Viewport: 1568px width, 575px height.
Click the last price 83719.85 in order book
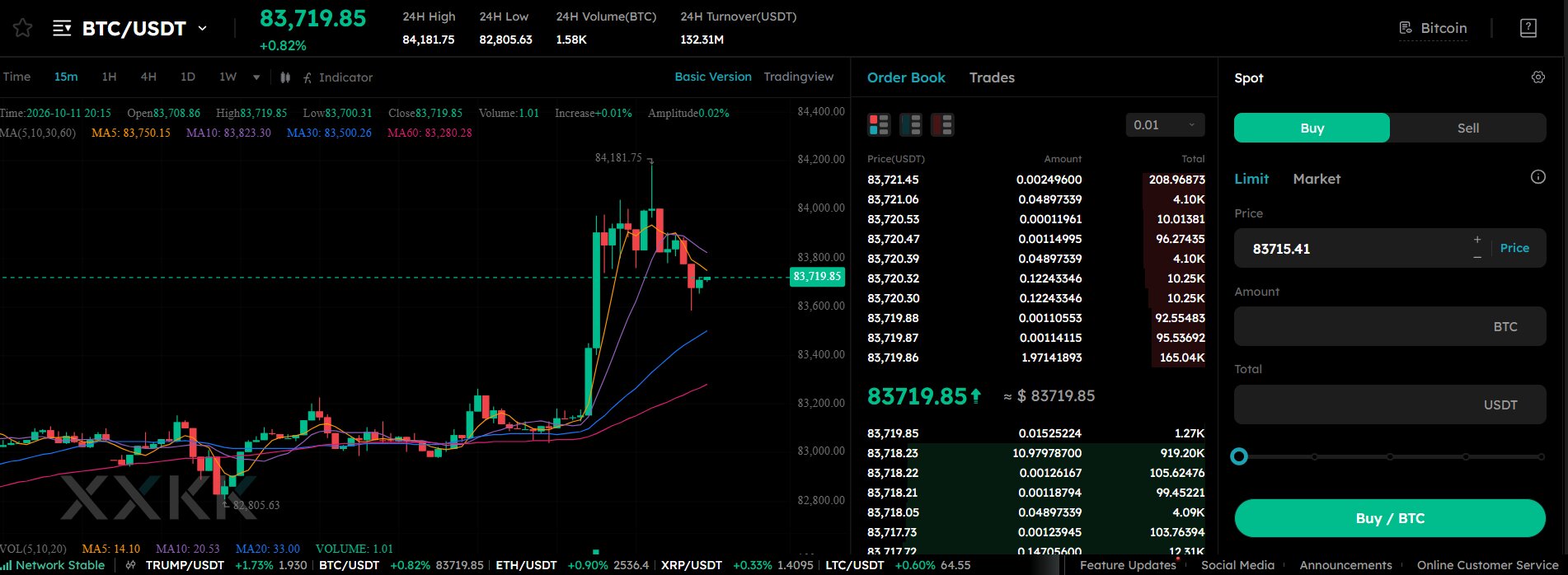click(x=917, y=396)
